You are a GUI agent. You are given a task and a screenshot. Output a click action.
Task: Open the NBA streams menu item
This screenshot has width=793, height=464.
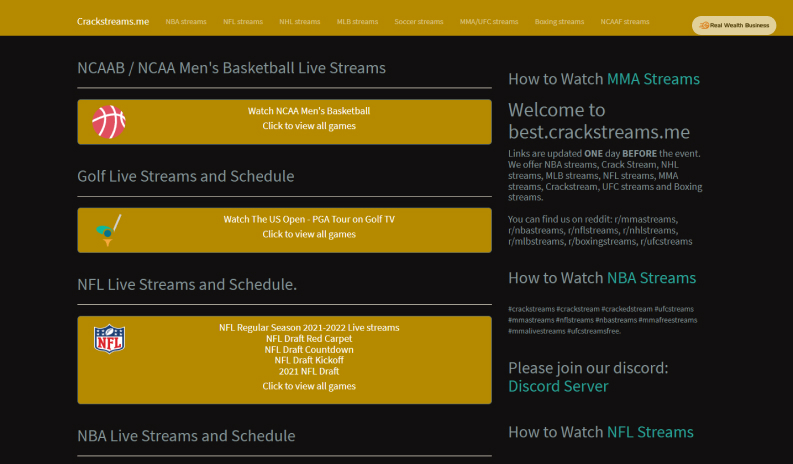(186, 21)
